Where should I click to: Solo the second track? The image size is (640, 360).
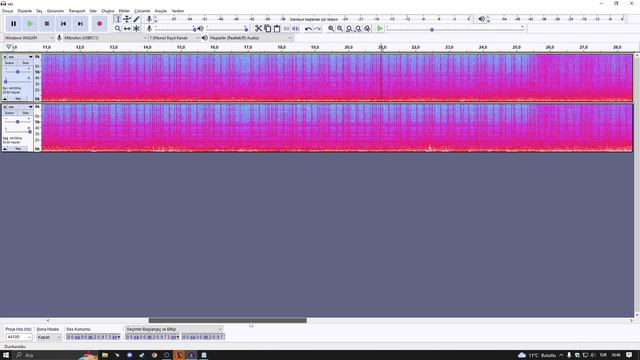point(25,113)
